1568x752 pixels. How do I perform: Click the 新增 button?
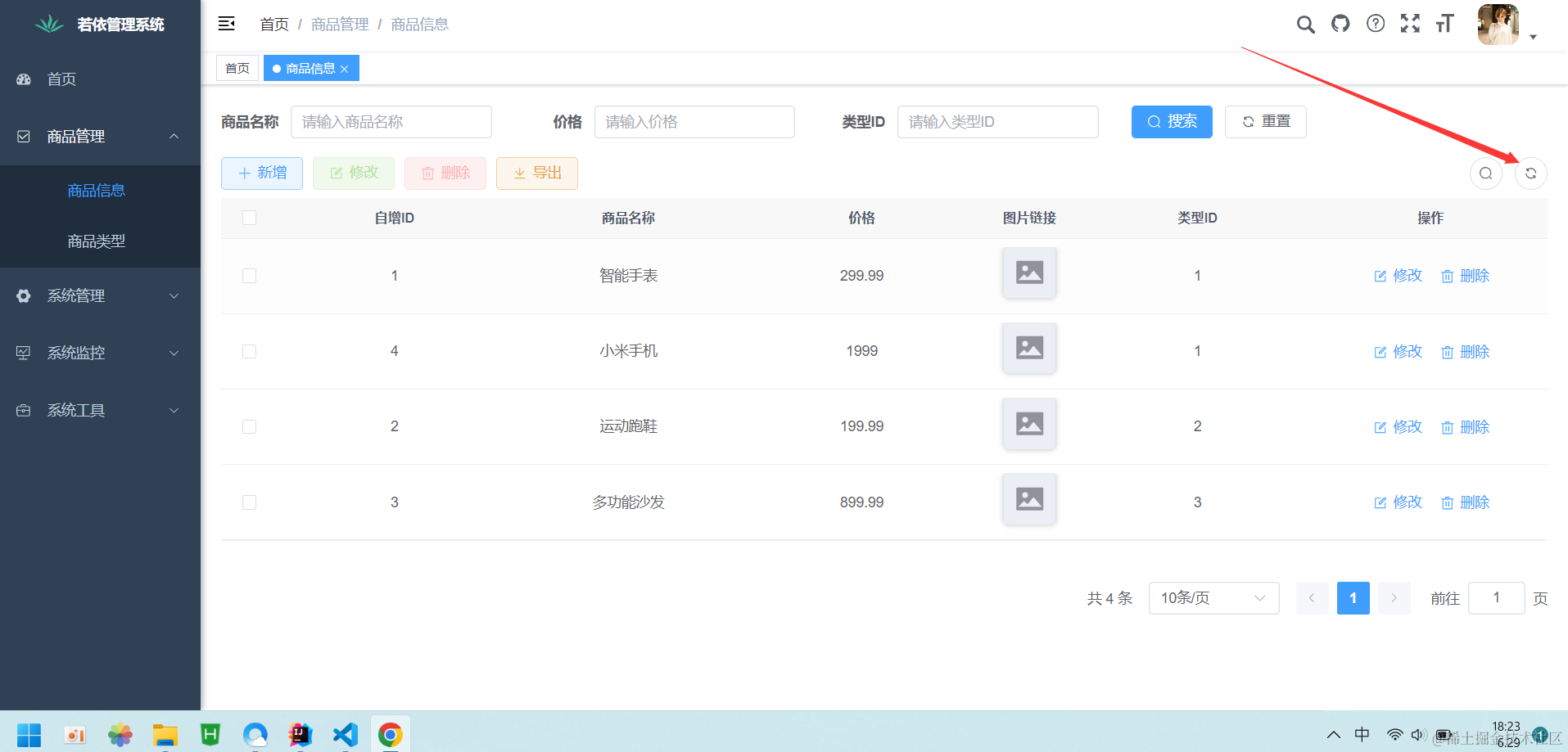point(262,173)
